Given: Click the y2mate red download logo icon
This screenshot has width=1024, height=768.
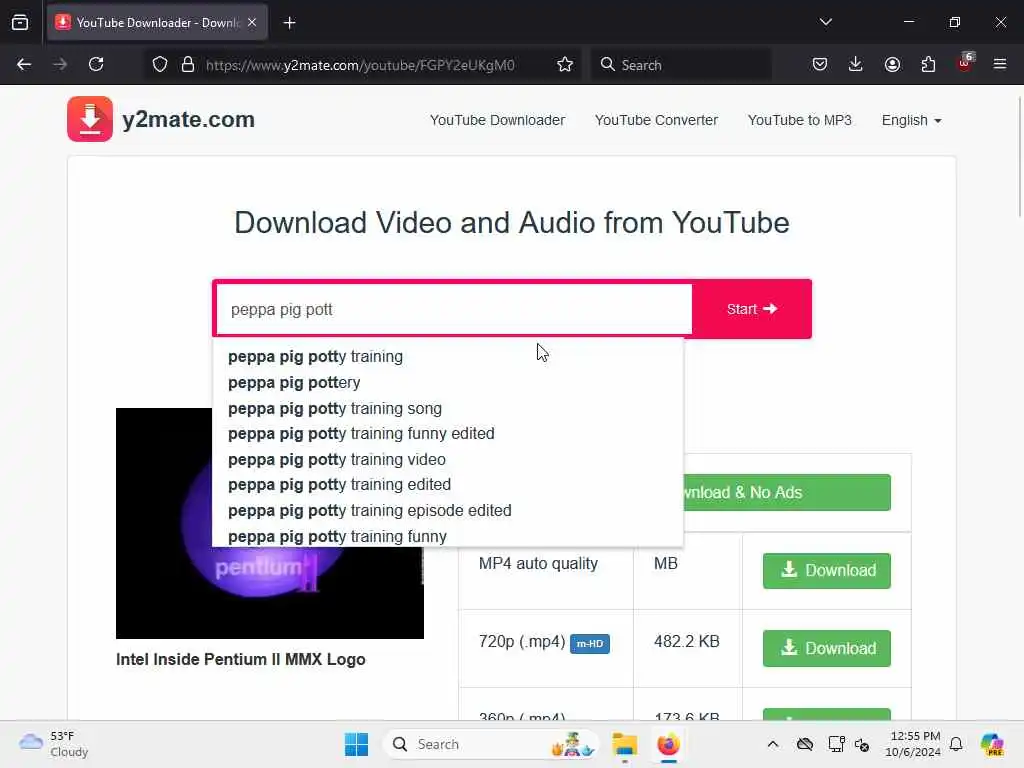Looking at the screenshot, I should tap(90, 119).
